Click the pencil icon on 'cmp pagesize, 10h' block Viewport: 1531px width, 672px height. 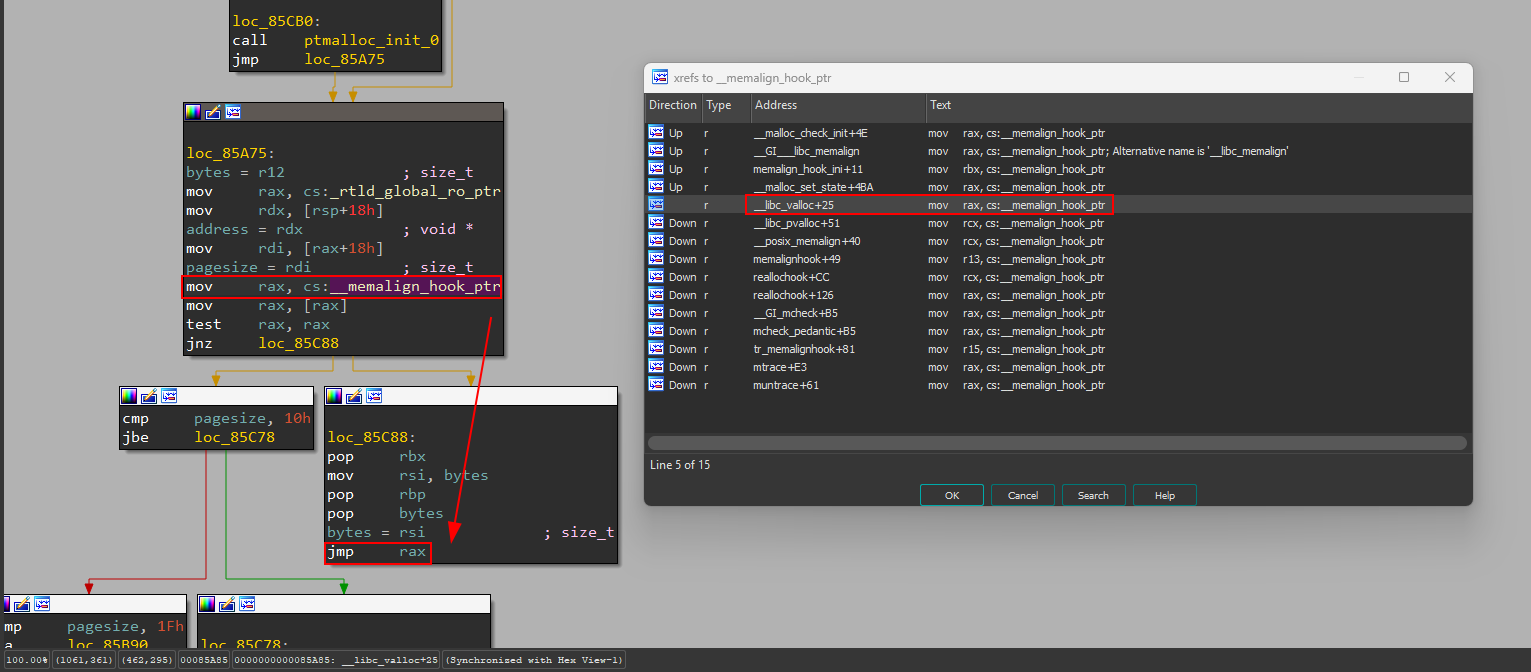(x=149, y=396)
